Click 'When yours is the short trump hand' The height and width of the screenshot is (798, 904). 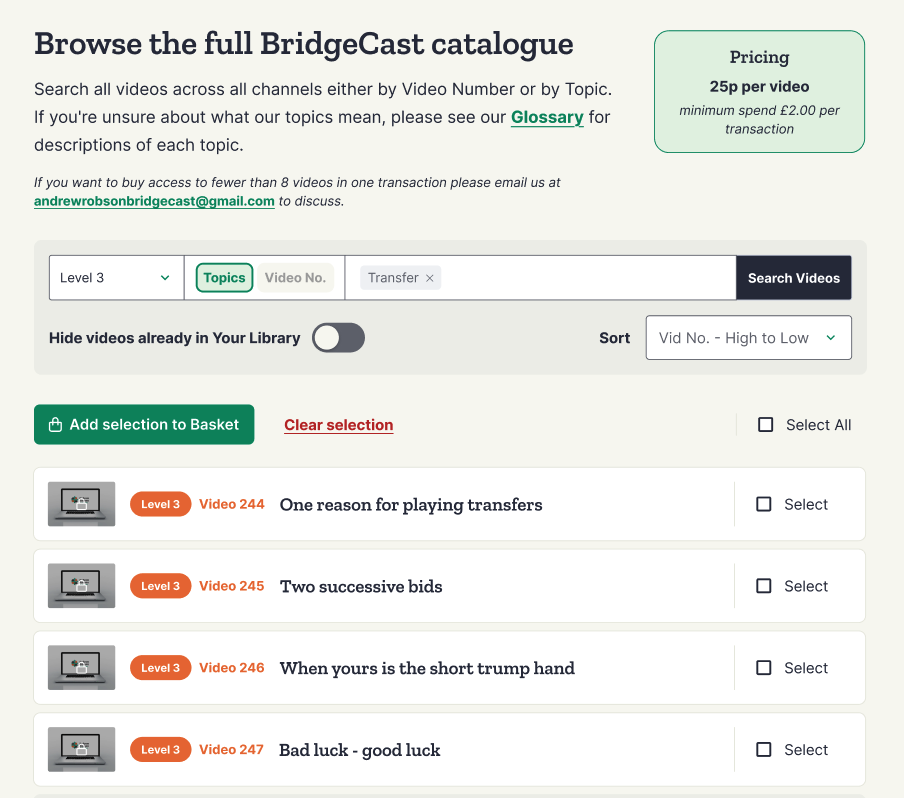click(x=427, y=668)
